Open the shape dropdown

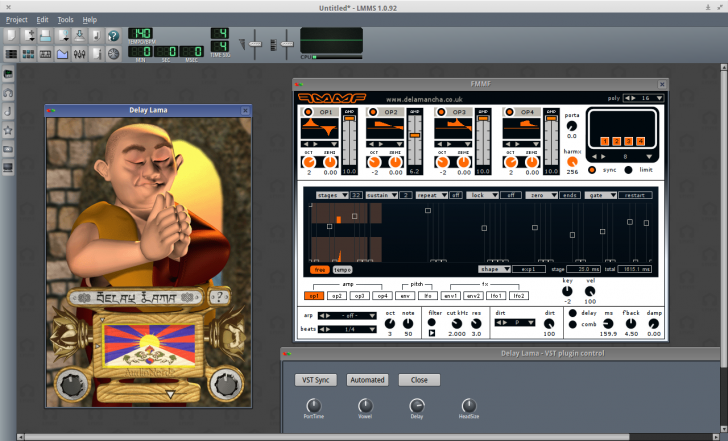(x=494, y=269)
